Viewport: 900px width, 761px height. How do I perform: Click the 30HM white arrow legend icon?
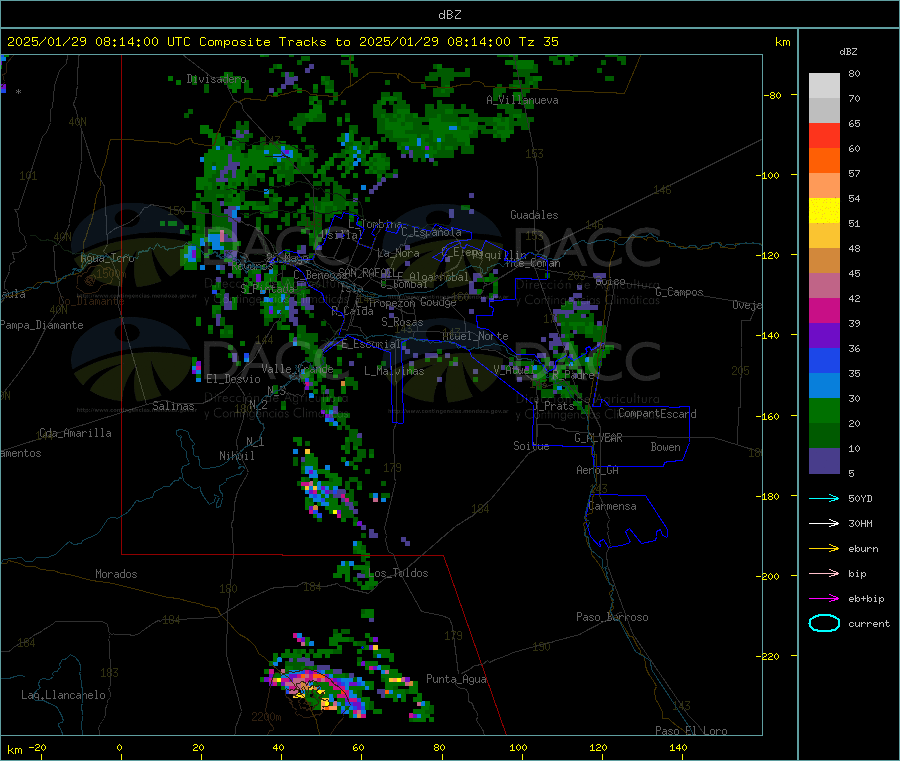pyautogui.click(x=824, y=523)
